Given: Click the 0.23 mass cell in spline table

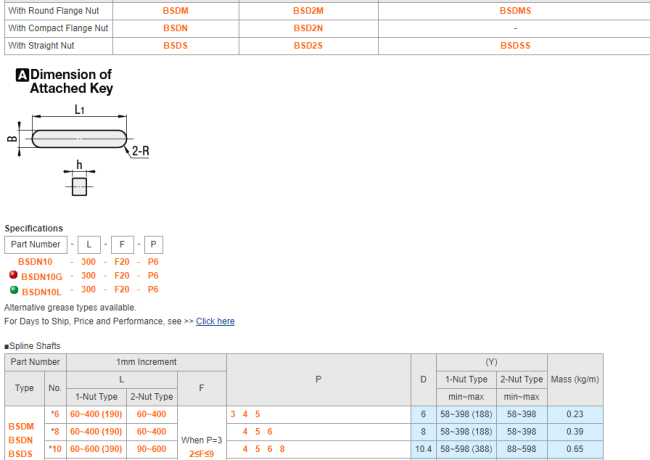Looking at the screenshot, I should pyautogui.click(x=575, y=413).
